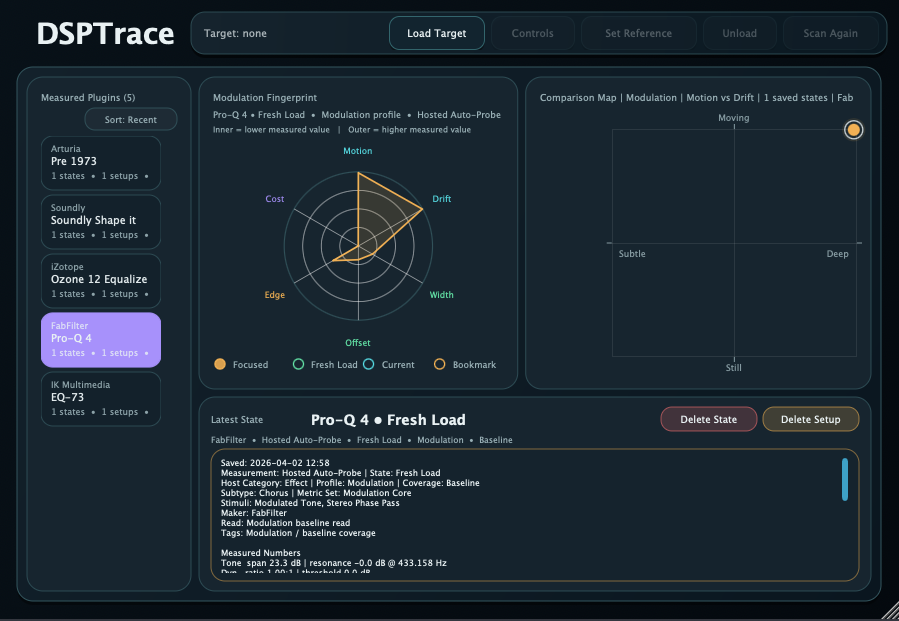Select Arturia Pre 1973 plugin
The height and width of the screenshot is (621, 899).
click(x=101, y=163)
